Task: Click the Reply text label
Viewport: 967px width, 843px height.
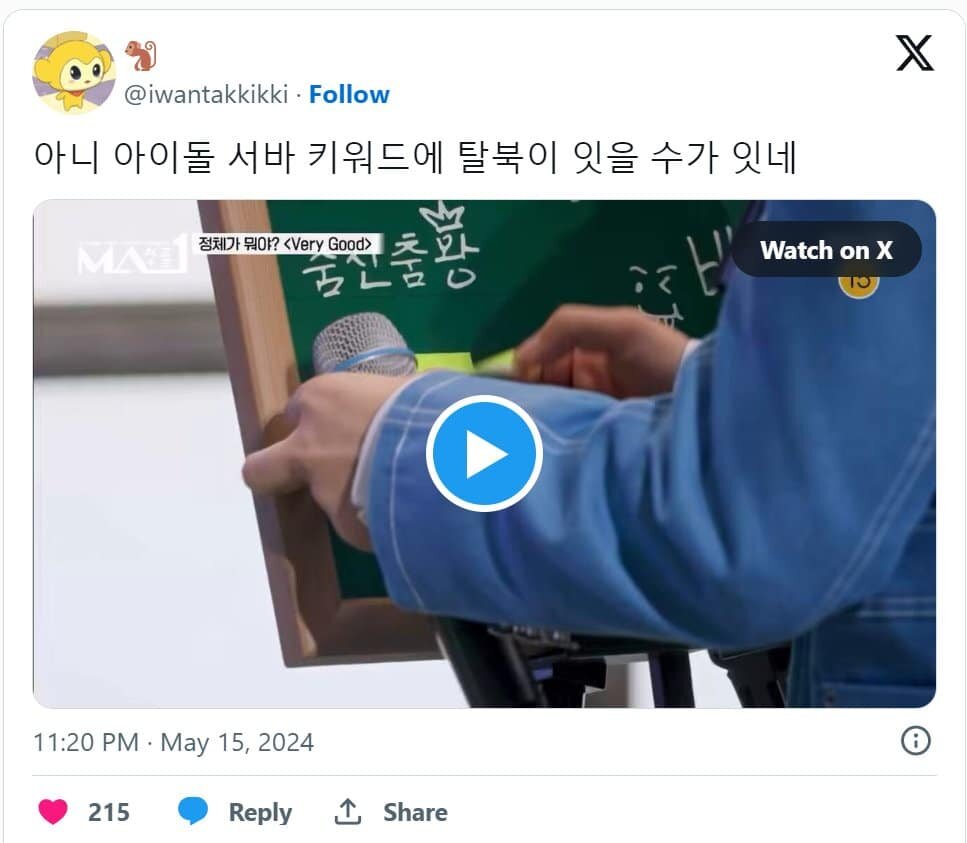Action: pyautogui.click(x=260, y=813)
